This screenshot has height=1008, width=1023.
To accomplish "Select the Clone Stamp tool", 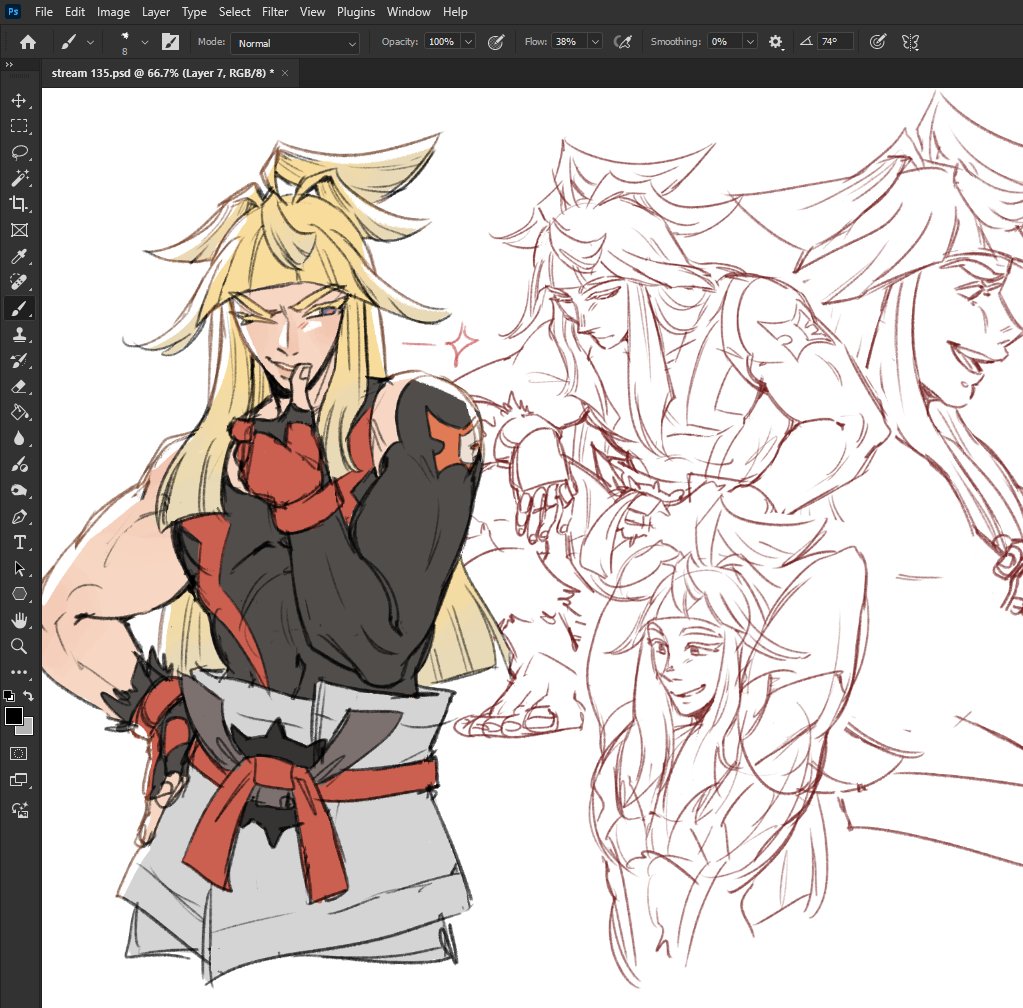I will [x=19, y=334].
